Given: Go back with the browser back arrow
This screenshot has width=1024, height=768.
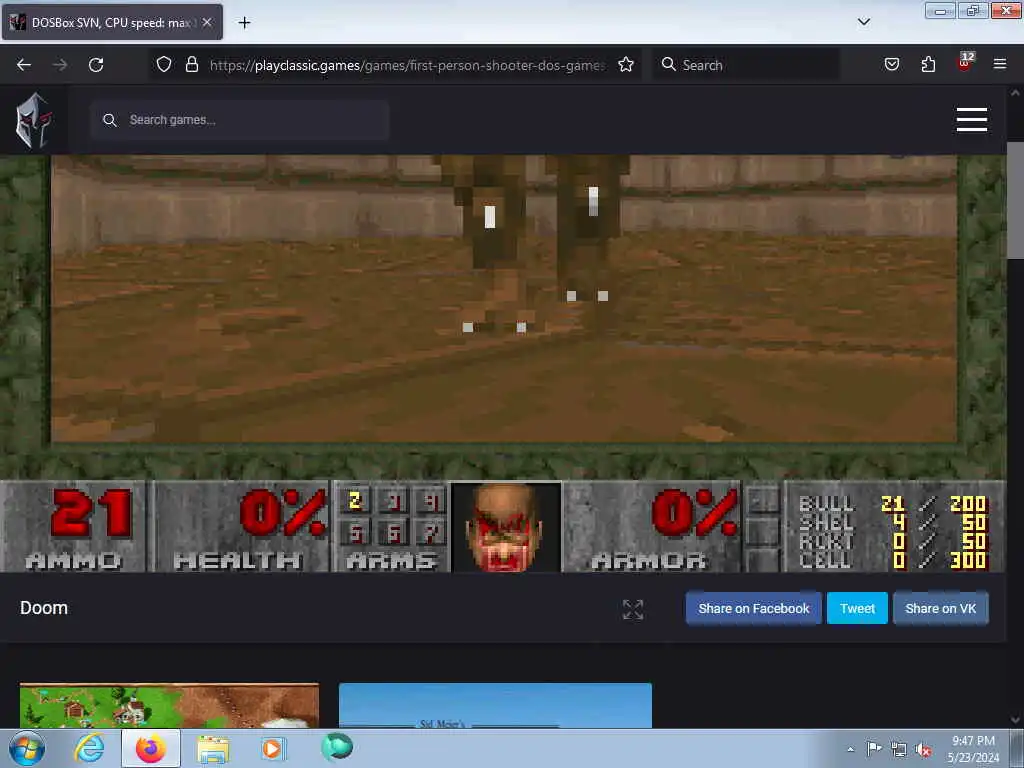Looking at the screenshot, I should [x=24, y=65].
